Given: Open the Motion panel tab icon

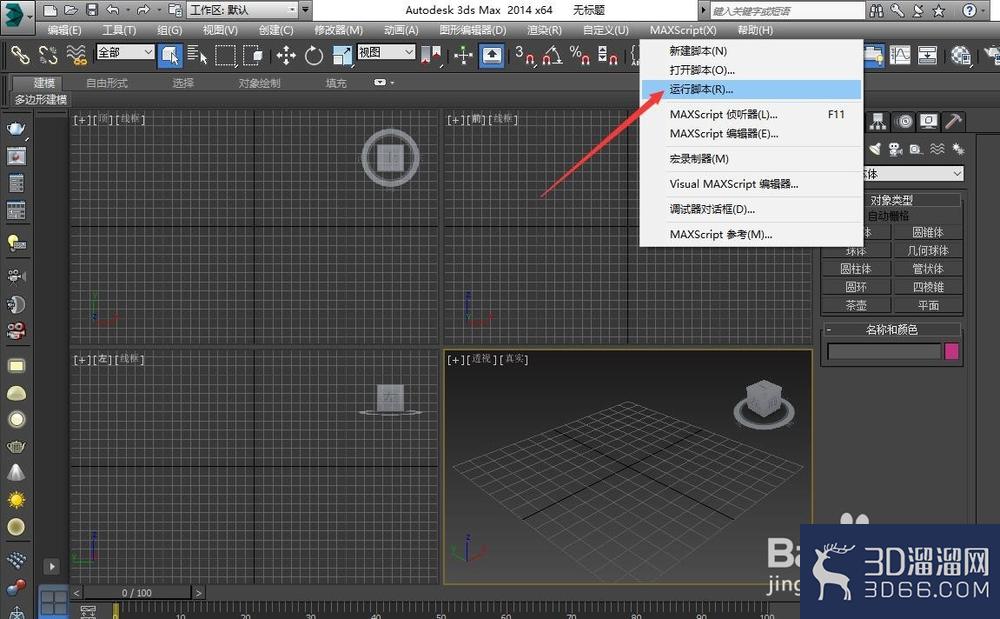Looking at the screenshot, I should 904,121.
